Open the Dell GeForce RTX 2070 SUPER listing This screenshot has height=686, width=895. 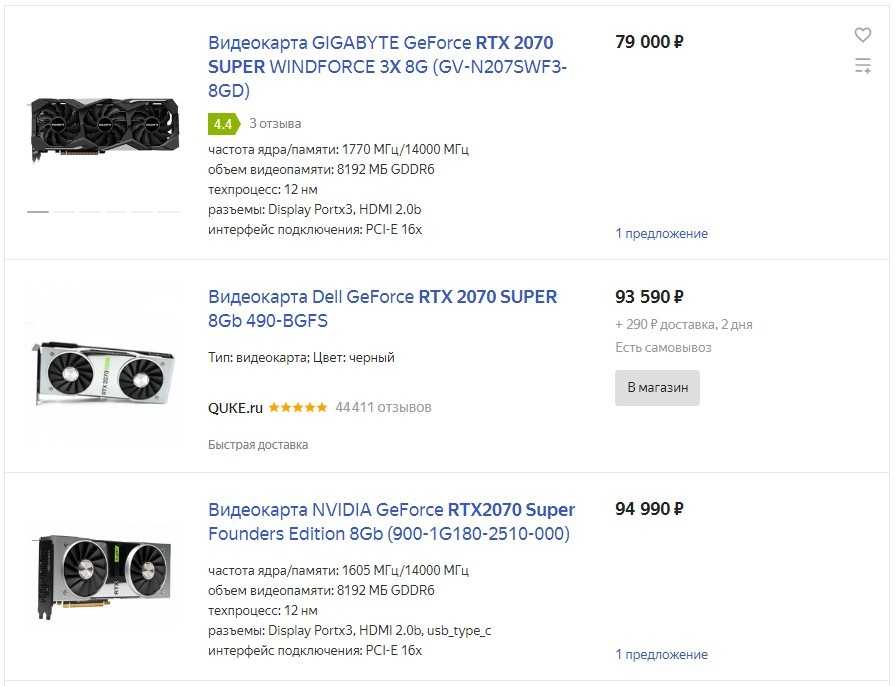(x=382, y=308)
